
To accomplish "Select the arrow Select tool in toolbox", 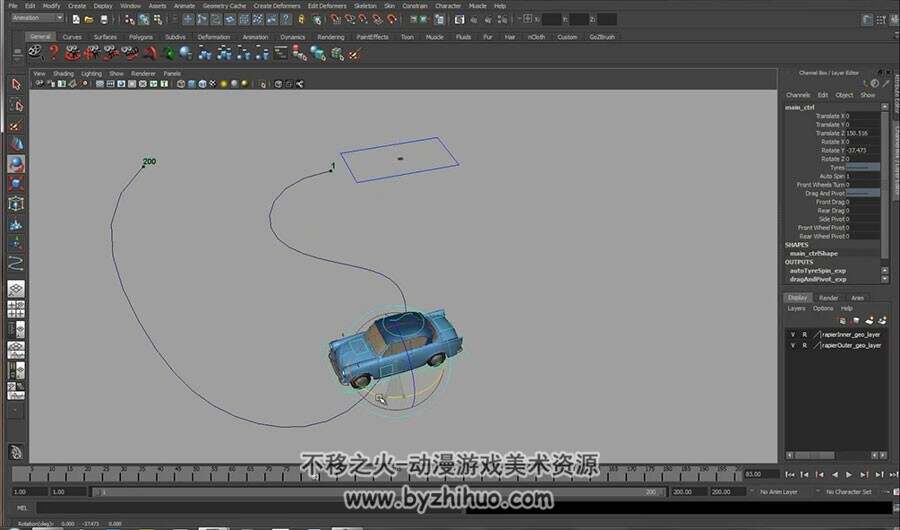I will point(16,84).
